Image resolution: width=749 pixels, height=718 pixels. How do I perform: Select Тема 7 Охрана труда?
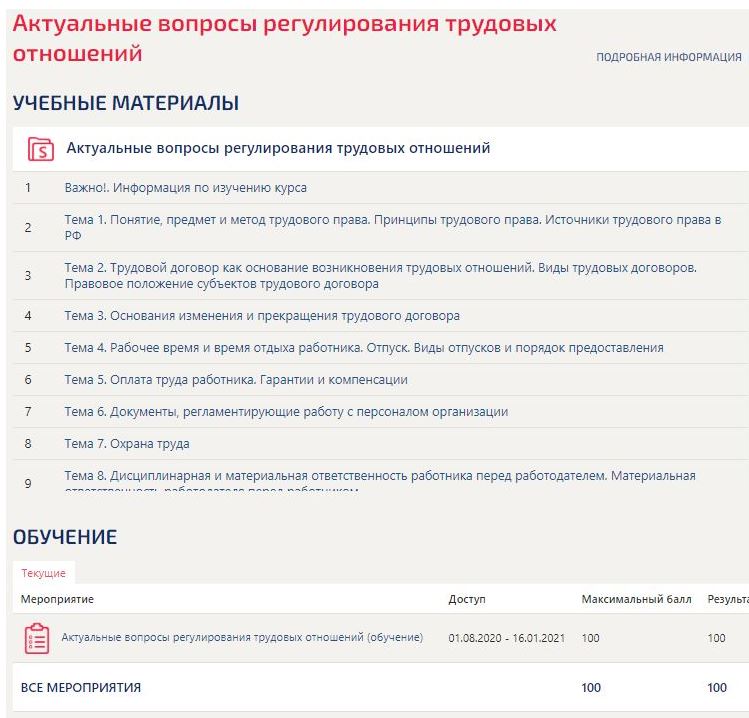pyautogui.click(x=127, y=444)
